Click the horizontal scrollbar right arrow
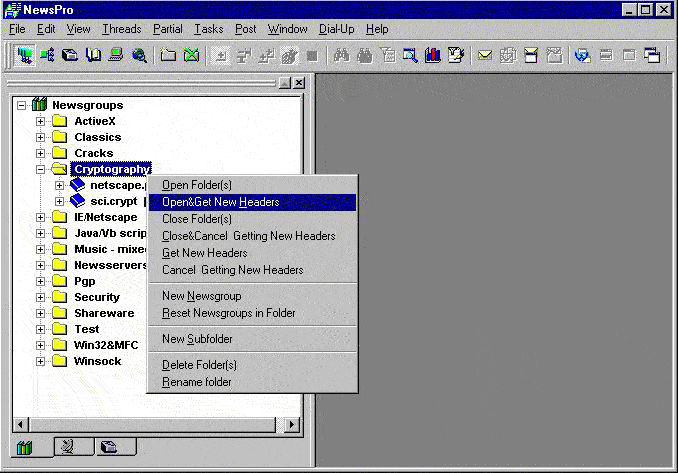Screen dimensions: 678x473 (x=292, y=425)
